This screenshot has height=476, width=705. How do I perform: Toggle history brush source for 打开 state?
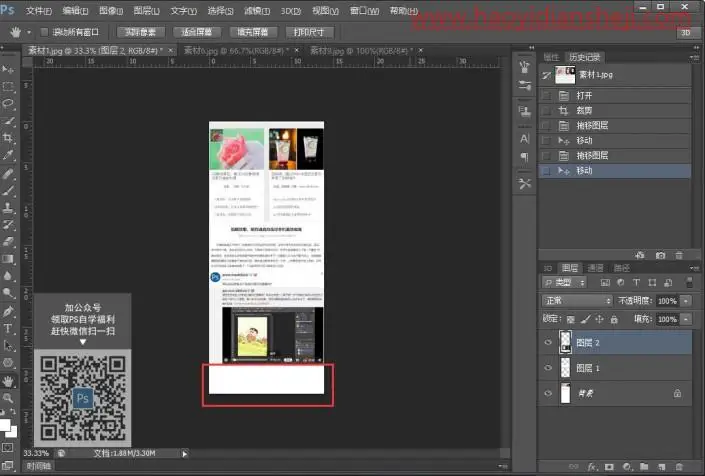tap(546, 95)
